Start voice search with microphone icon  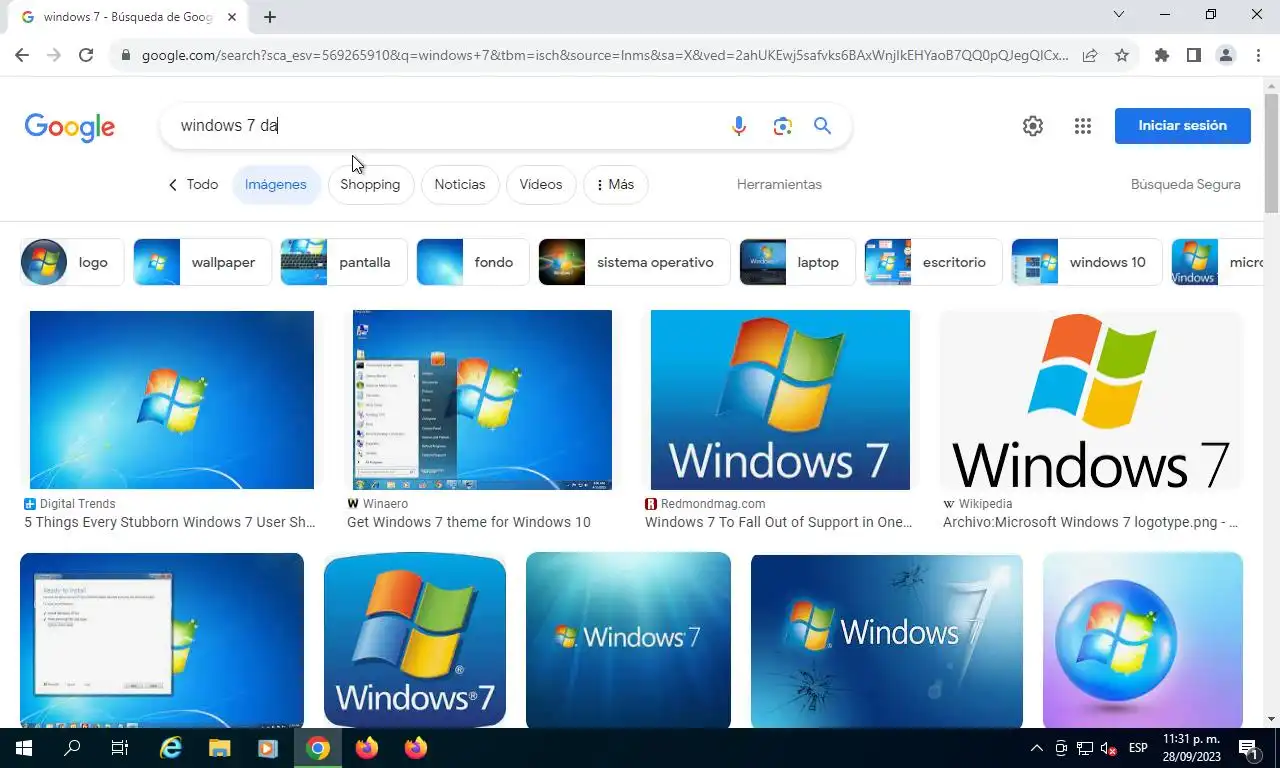tap(739, 126)
